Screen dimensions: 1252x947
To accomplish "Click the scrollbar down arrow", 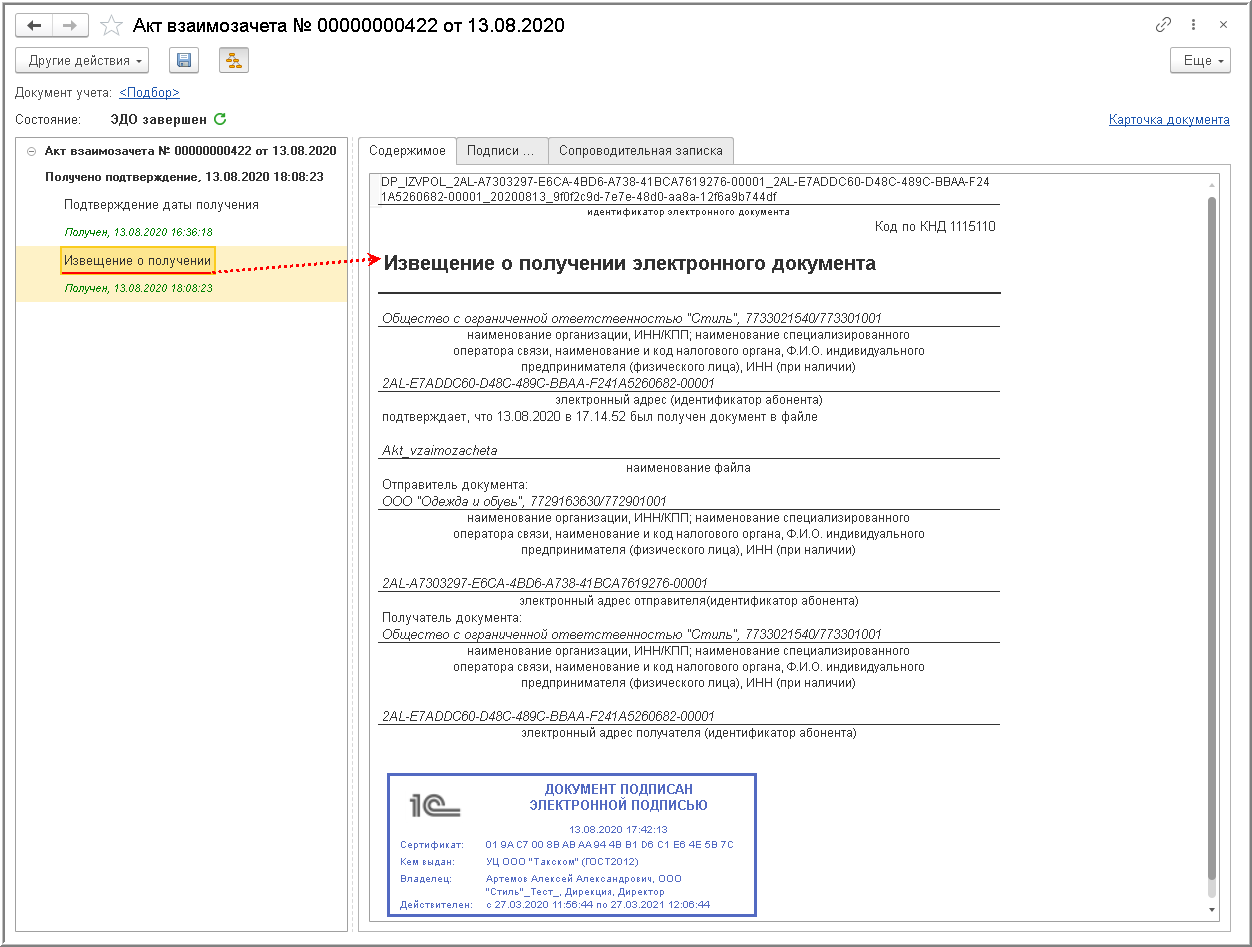I will click(1212, 910).
